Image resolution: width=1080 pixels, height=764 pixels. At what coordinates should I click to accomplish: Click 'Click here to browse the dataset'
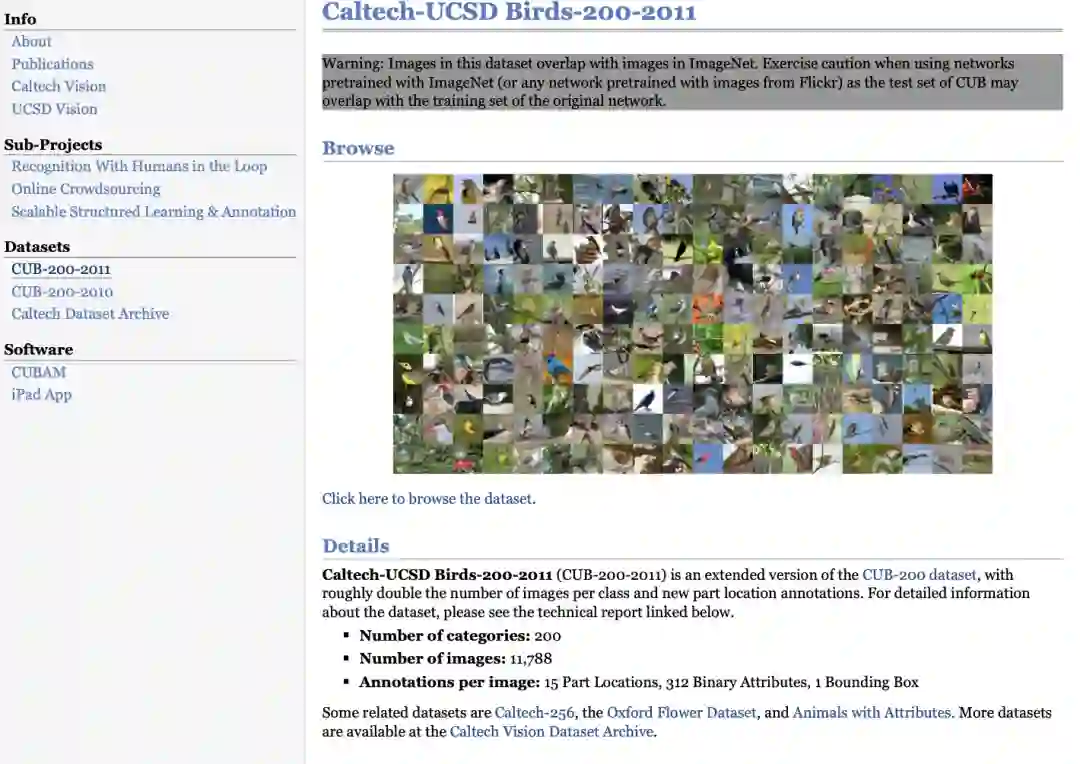click(x=428, y=499)
